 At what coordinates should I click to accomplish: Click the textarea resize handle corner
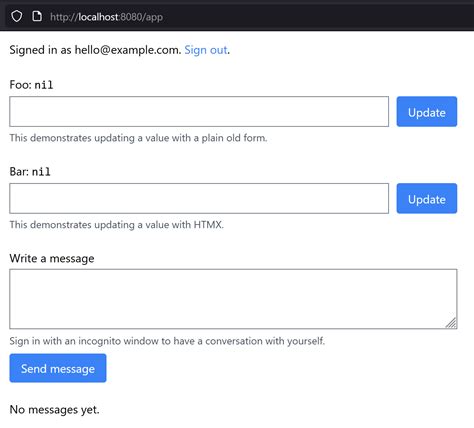click(451, 323)
